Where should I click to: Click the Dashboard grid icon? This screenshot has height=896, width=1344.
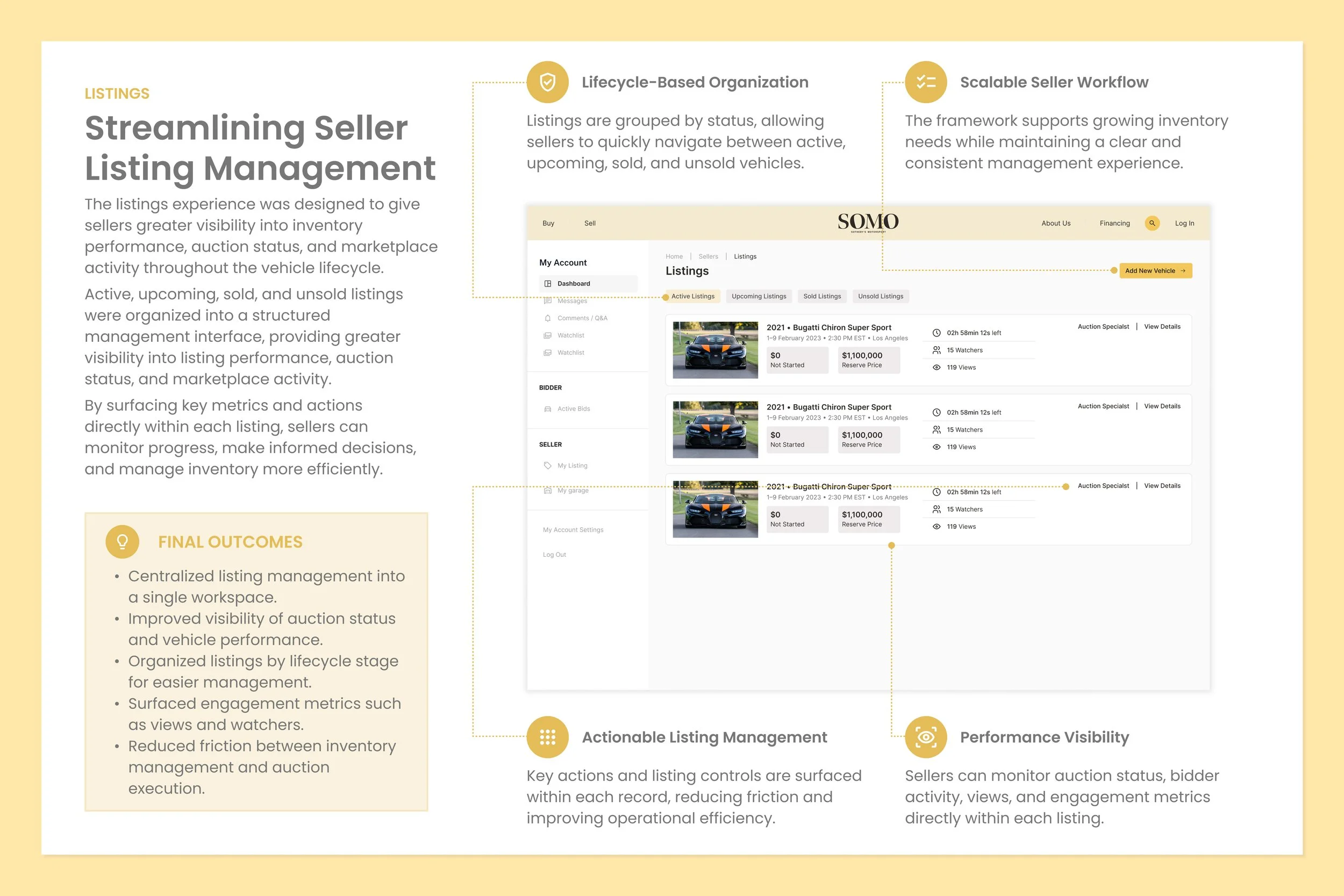coord(547,283)
